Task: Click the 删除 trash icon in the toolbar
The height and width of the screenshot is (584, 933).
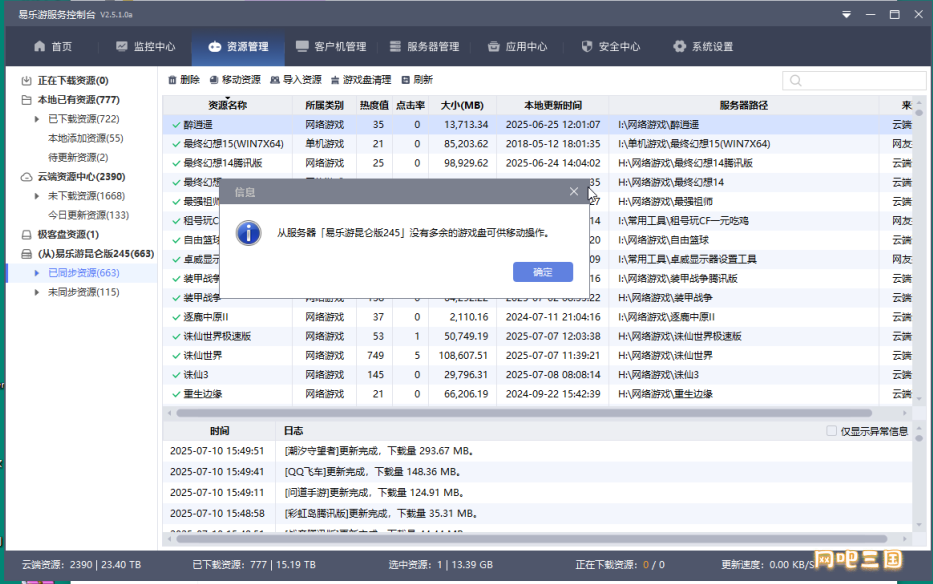Action: click(172, 80)
